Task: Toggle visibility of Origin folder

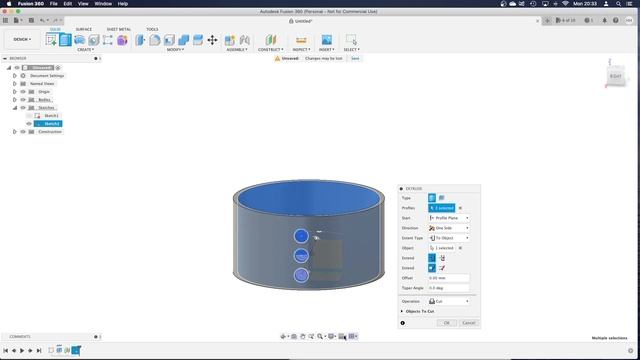Action: 23,92
